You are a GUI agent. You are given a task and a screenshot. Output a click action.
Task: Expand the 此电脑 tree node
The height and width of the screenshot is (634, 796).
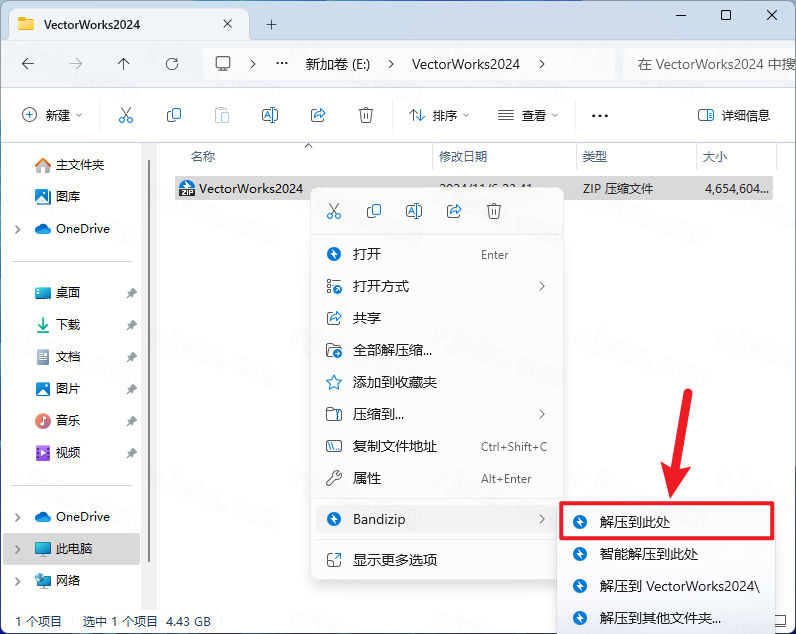tap(18, 549)
